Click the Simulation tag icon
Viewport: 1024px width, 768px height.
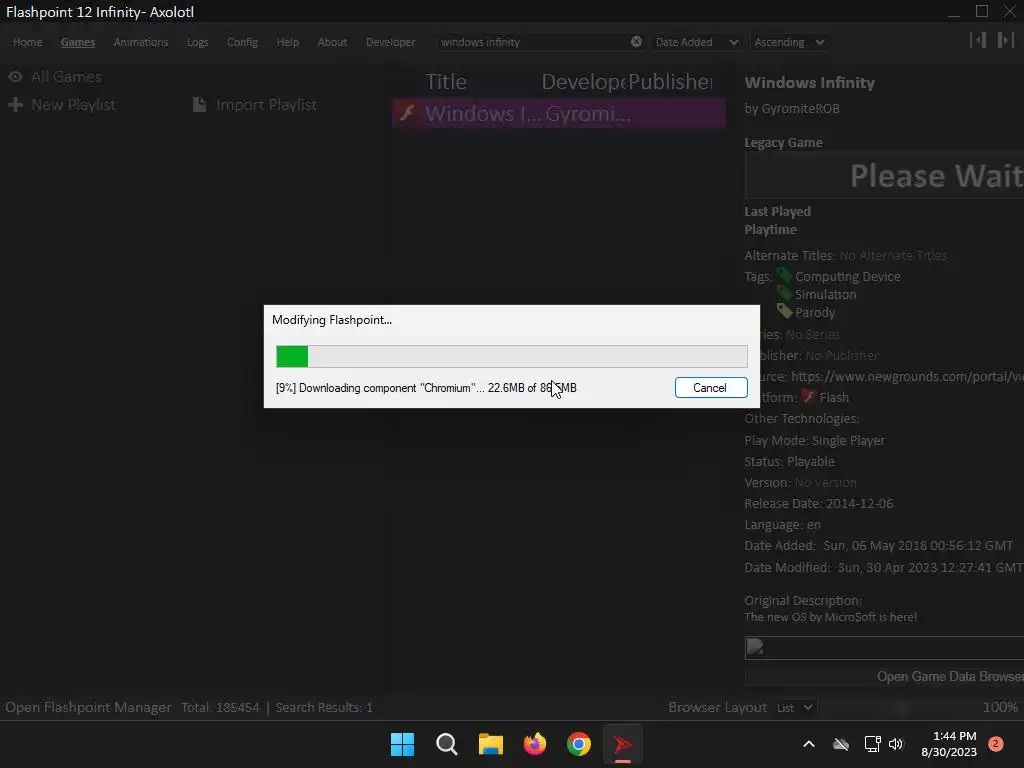784,293
